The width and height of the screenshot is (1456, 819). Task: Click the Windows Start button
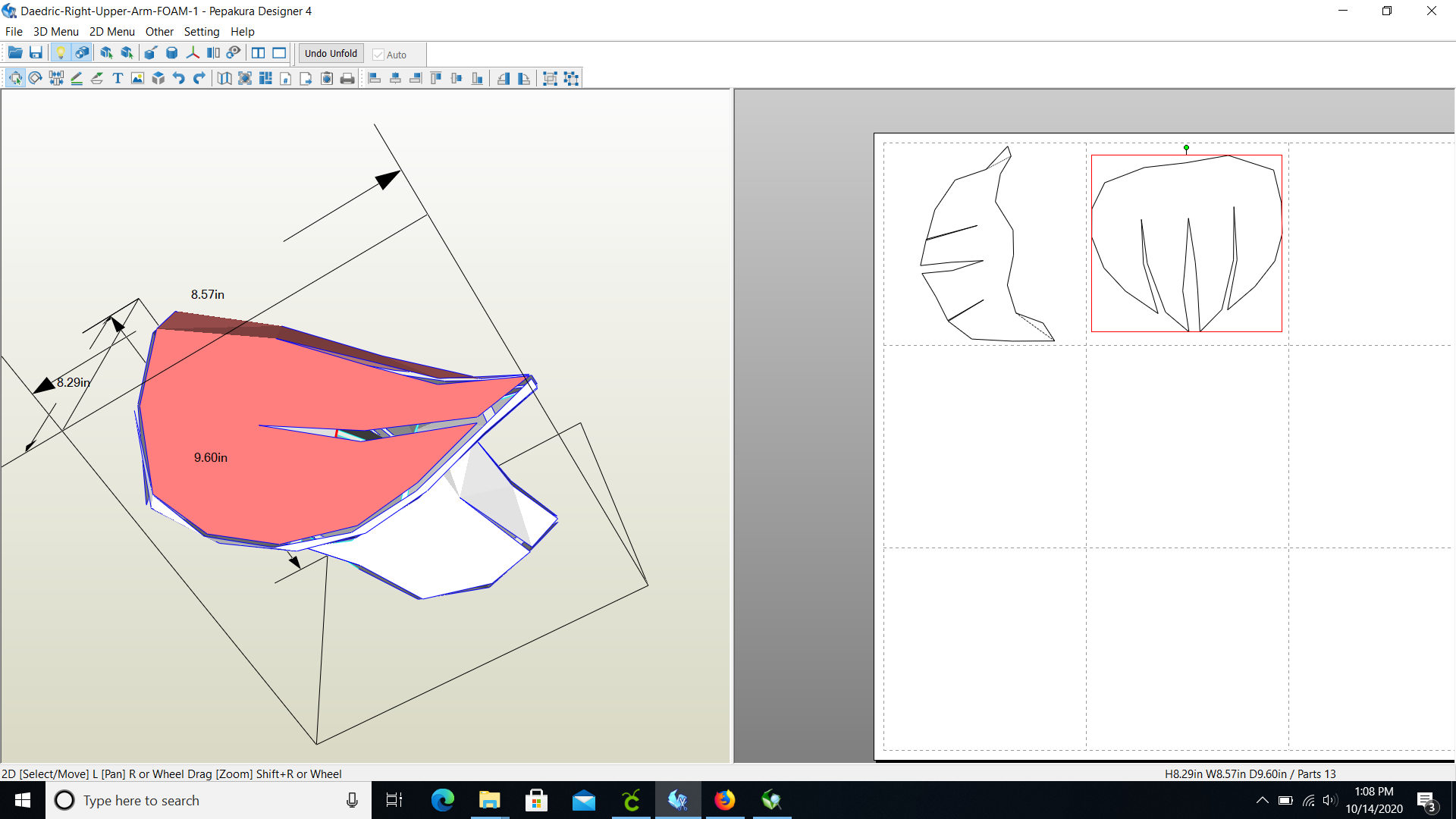[x=23, y=800]
